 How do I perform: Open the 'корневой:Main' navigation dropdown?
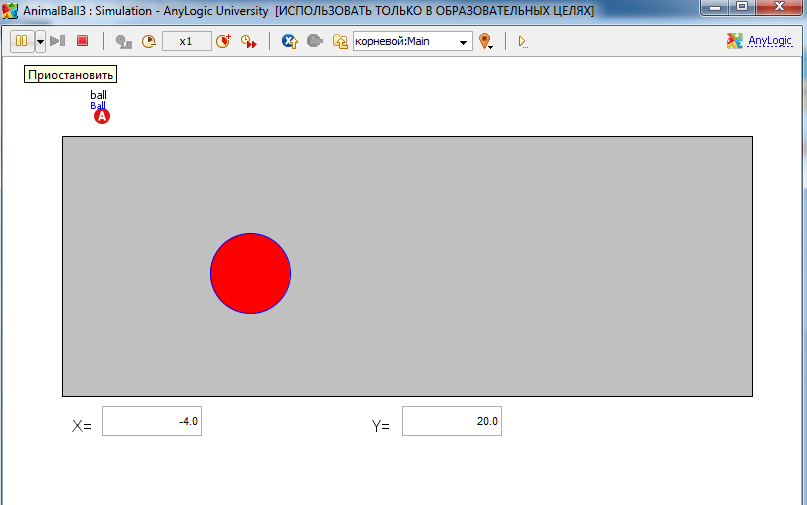tap(413, 41)
